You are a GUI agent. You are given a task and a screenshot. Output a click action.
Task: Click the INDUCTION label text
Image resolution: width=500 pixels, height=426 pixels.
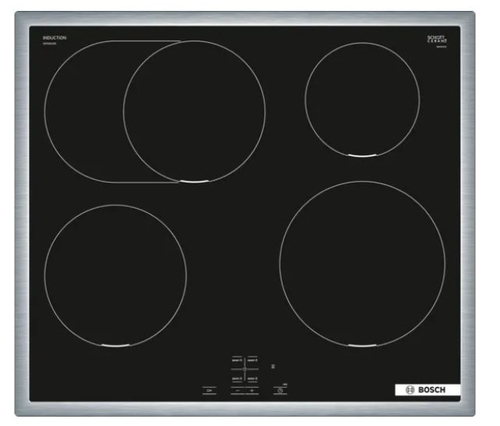pos(54,38)
